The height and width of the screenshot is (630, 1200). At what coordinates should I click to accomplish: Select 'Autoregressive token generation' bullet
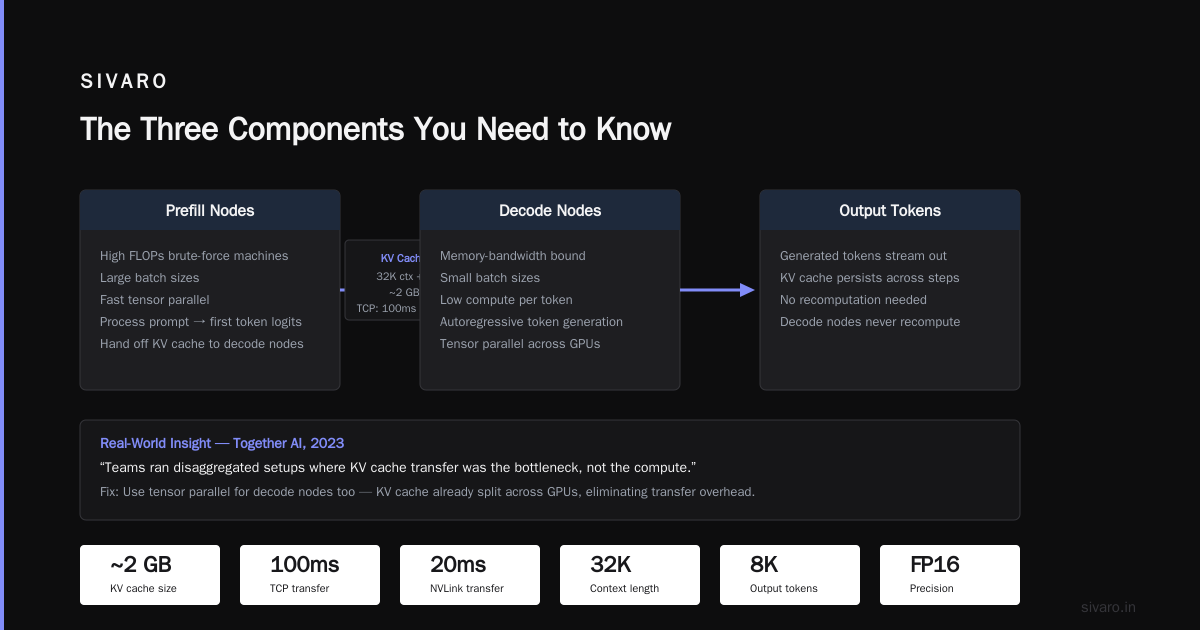pyautogui.click(x=531, y=322)
